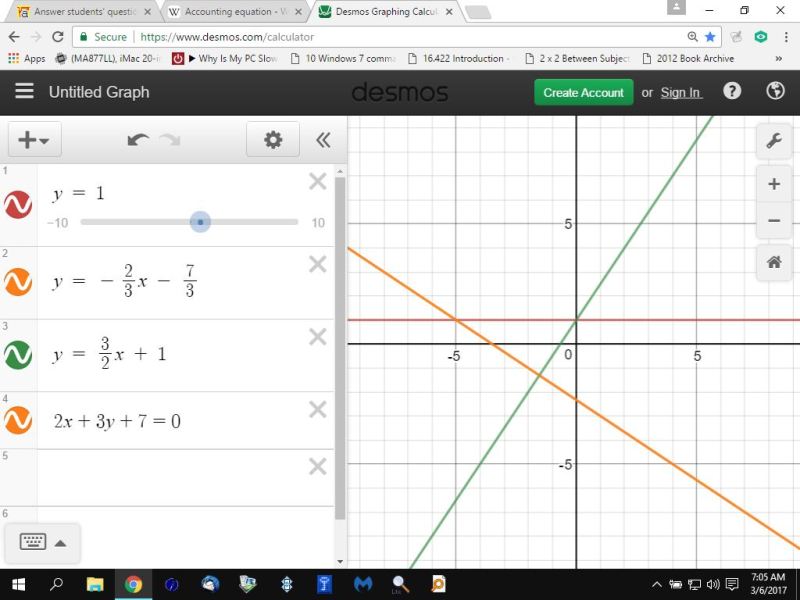Delete expression 2x + 3y + 7 = 0
The width and height of the screenshot is (800, 600).
coord(318,409)
